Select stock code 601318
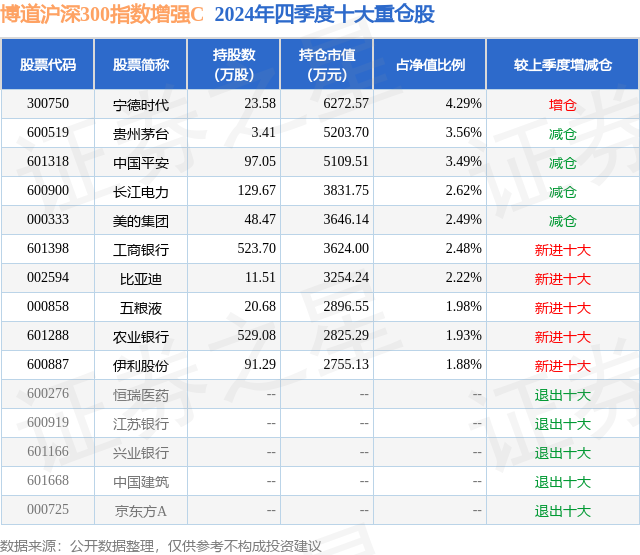This screenshot has width=640, height=555. 48,162
